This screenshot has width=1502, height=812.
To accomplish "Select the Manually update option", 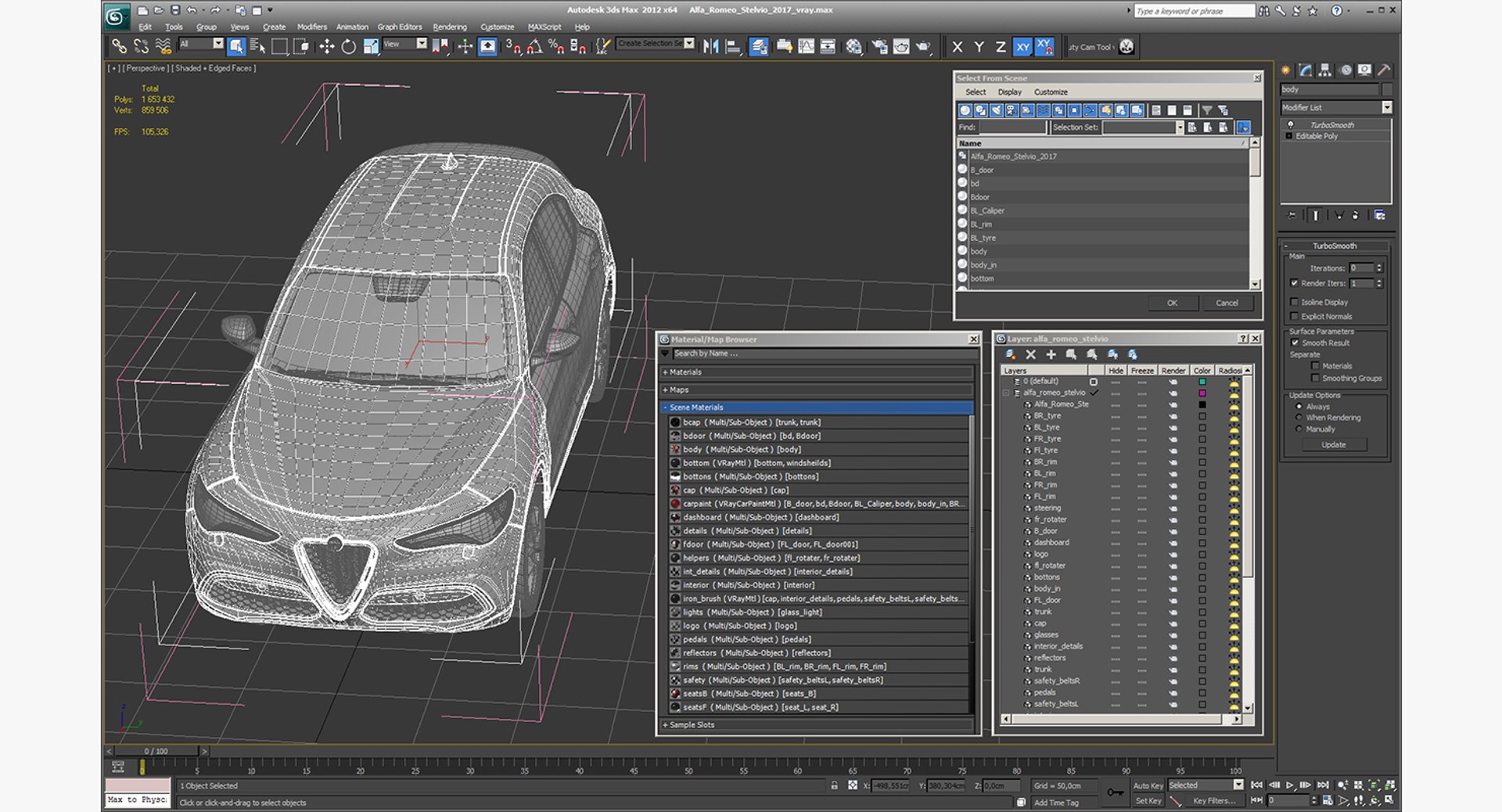I will point(1299,429).
